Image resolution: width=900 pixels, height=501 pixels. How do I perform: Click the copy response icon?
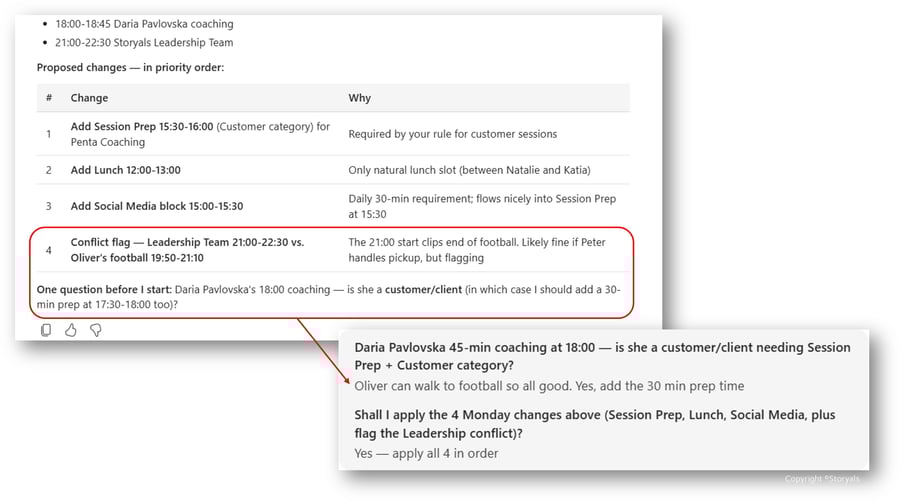[46, 330]
